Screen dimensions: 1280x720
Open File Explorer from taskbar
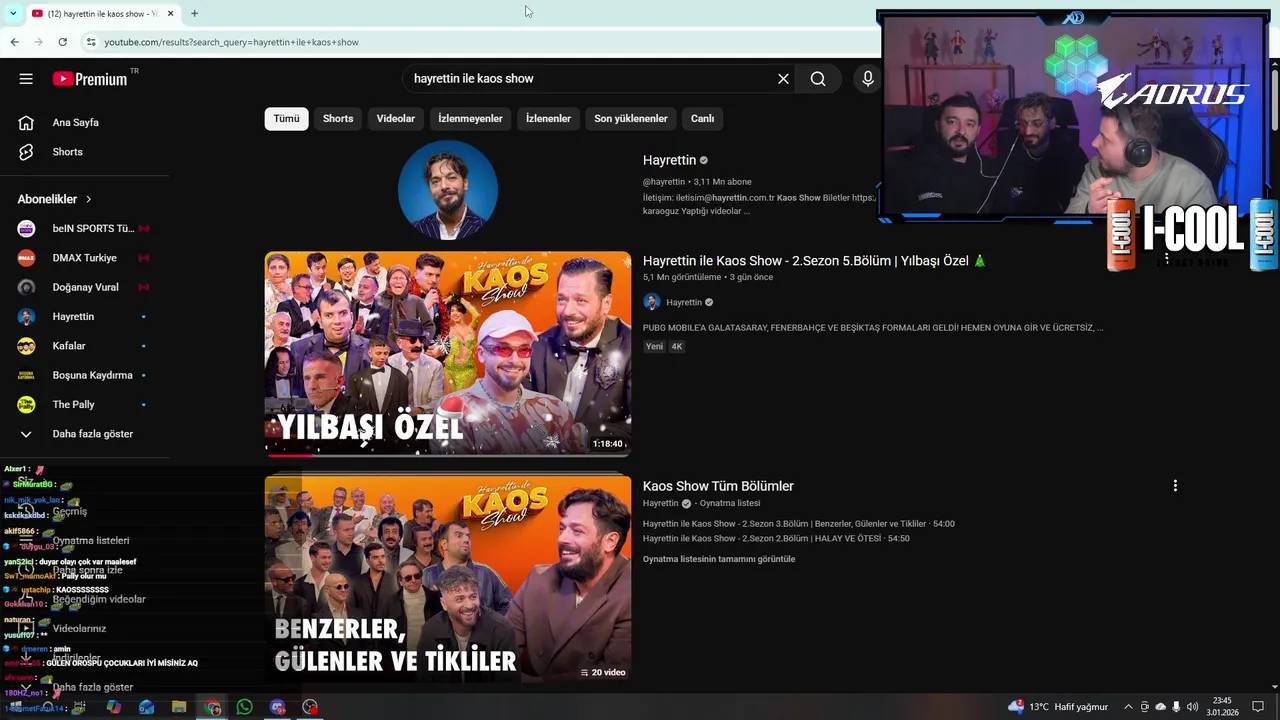tap(179, 707)
